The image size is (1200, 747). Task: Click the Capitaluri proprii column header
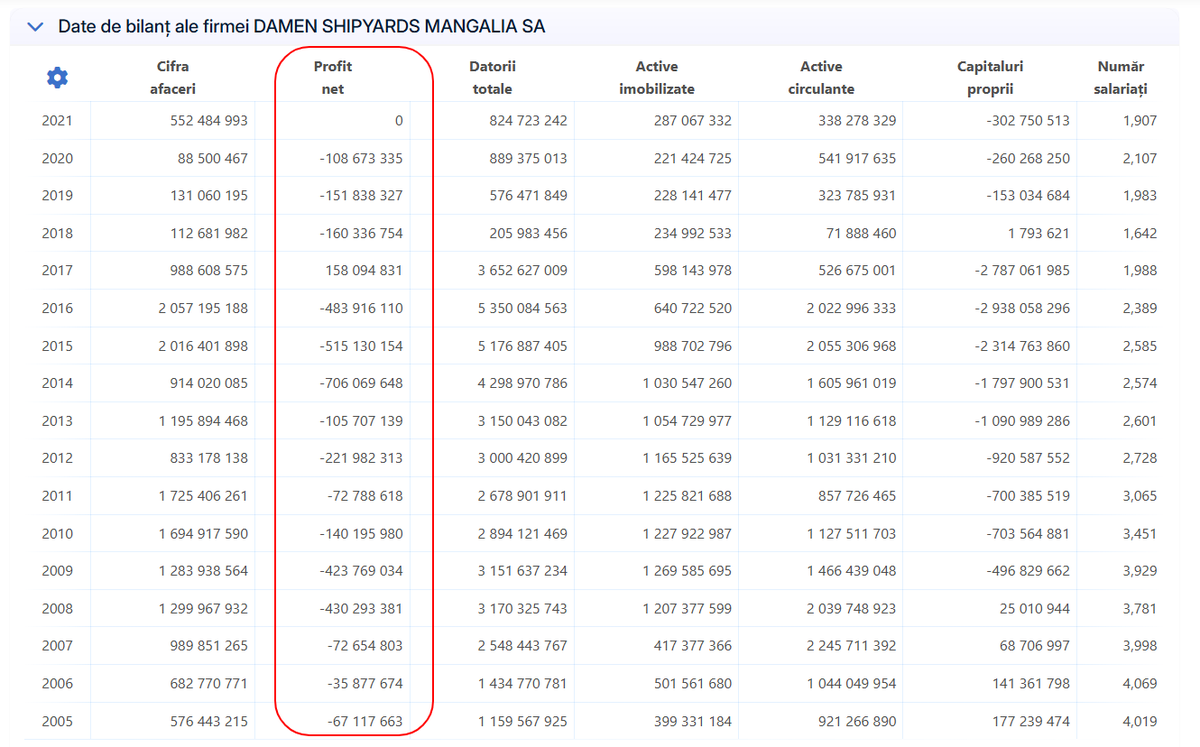pos(990,77)
